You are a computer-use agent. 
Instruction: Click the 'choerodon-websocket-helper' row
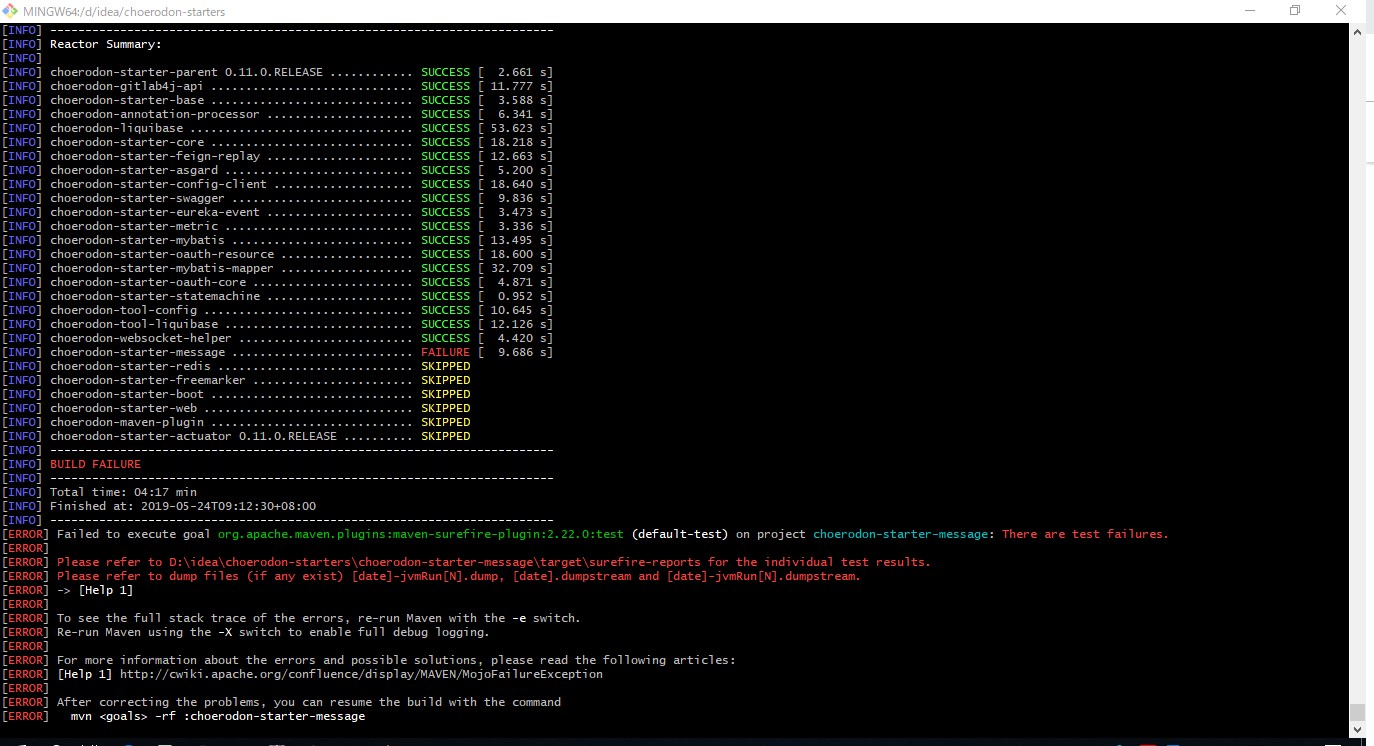(277, 338)
